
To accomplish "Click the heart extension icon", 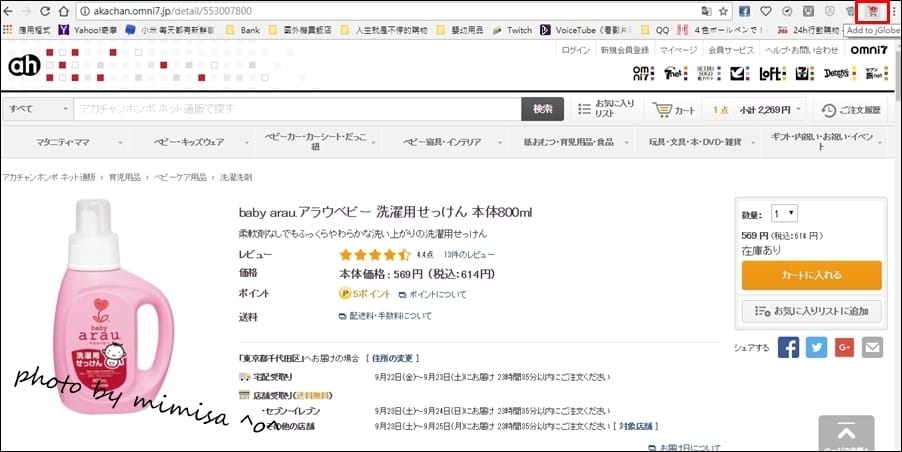I will (766, 11).
